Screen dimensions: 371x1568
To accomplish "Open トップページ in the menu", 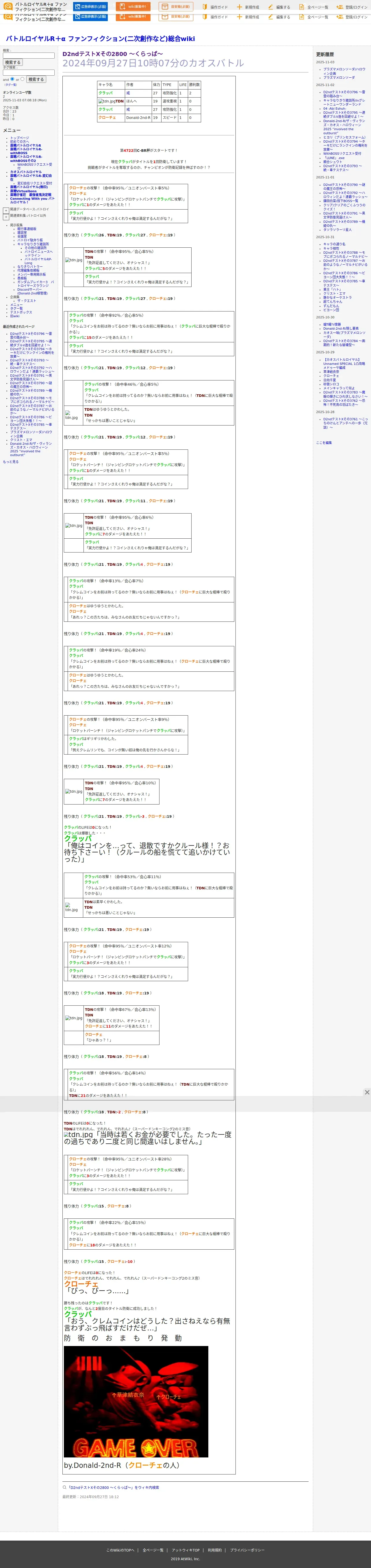I will (x=19, y=138).
